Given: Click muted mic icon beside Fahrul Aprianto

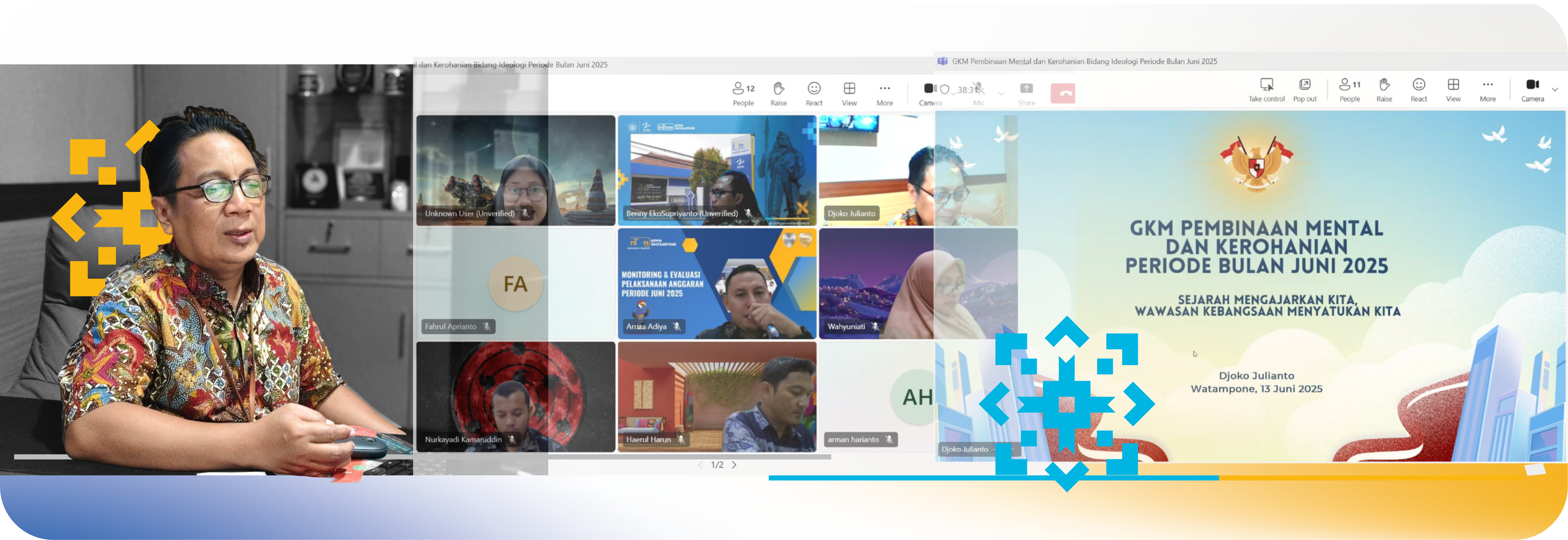Looking at the screenshot, I should [486, 326].
